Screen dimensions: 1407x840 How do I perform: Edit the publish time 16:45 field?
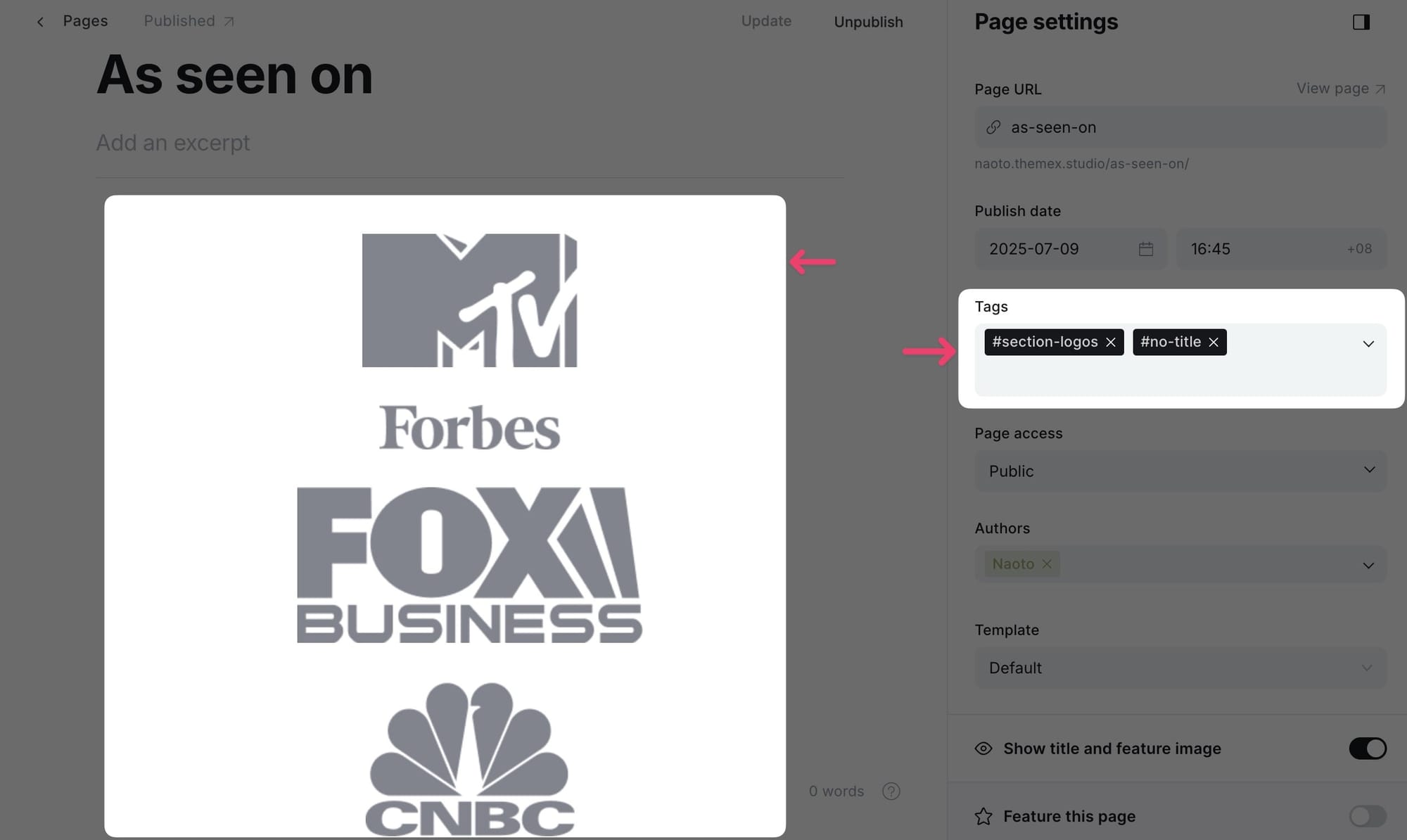pyautogui.click(x=1281, y=249)
